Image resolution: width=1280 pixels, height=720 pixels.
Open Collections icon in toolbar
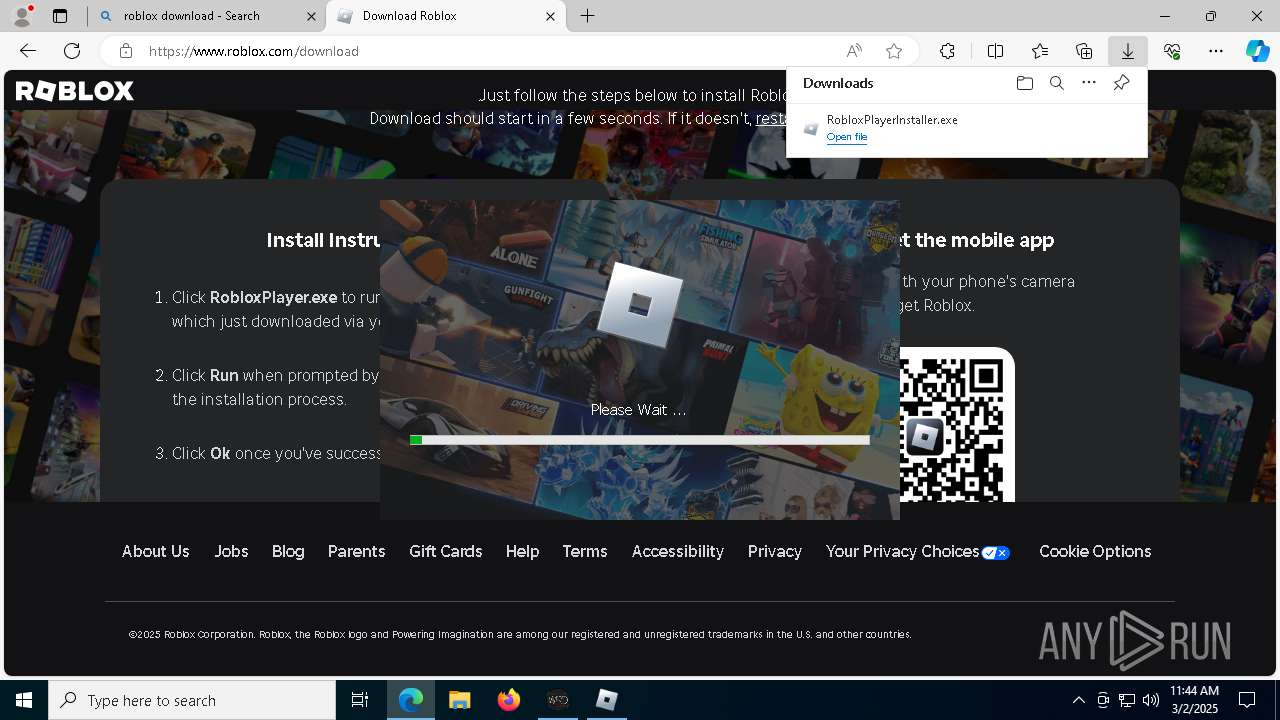point(1084,51)
